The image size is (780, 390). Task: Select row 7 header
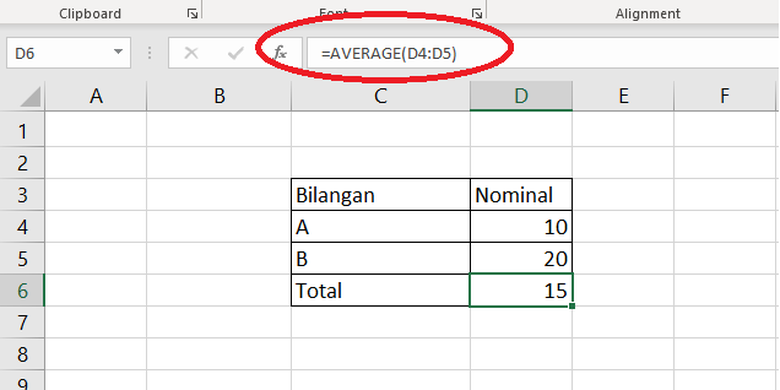[22, 322]
